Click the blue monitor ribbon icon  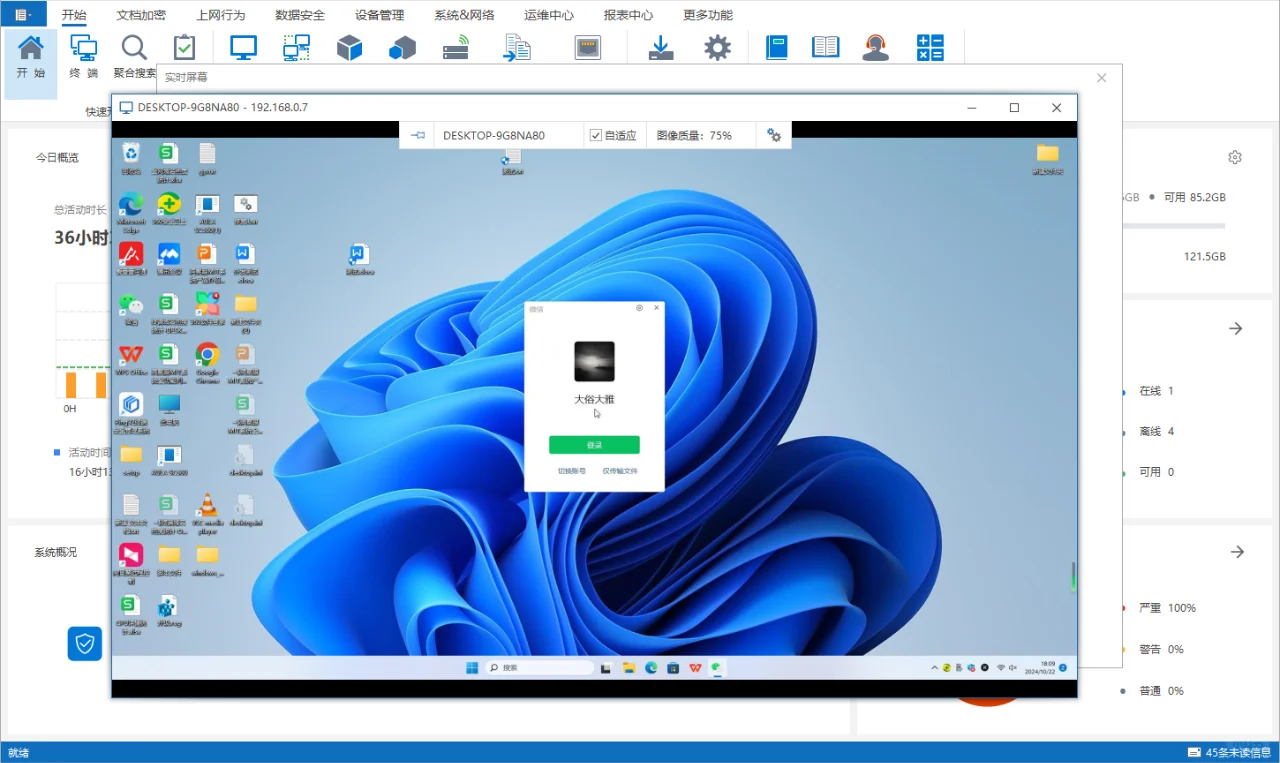pos(243,48)
